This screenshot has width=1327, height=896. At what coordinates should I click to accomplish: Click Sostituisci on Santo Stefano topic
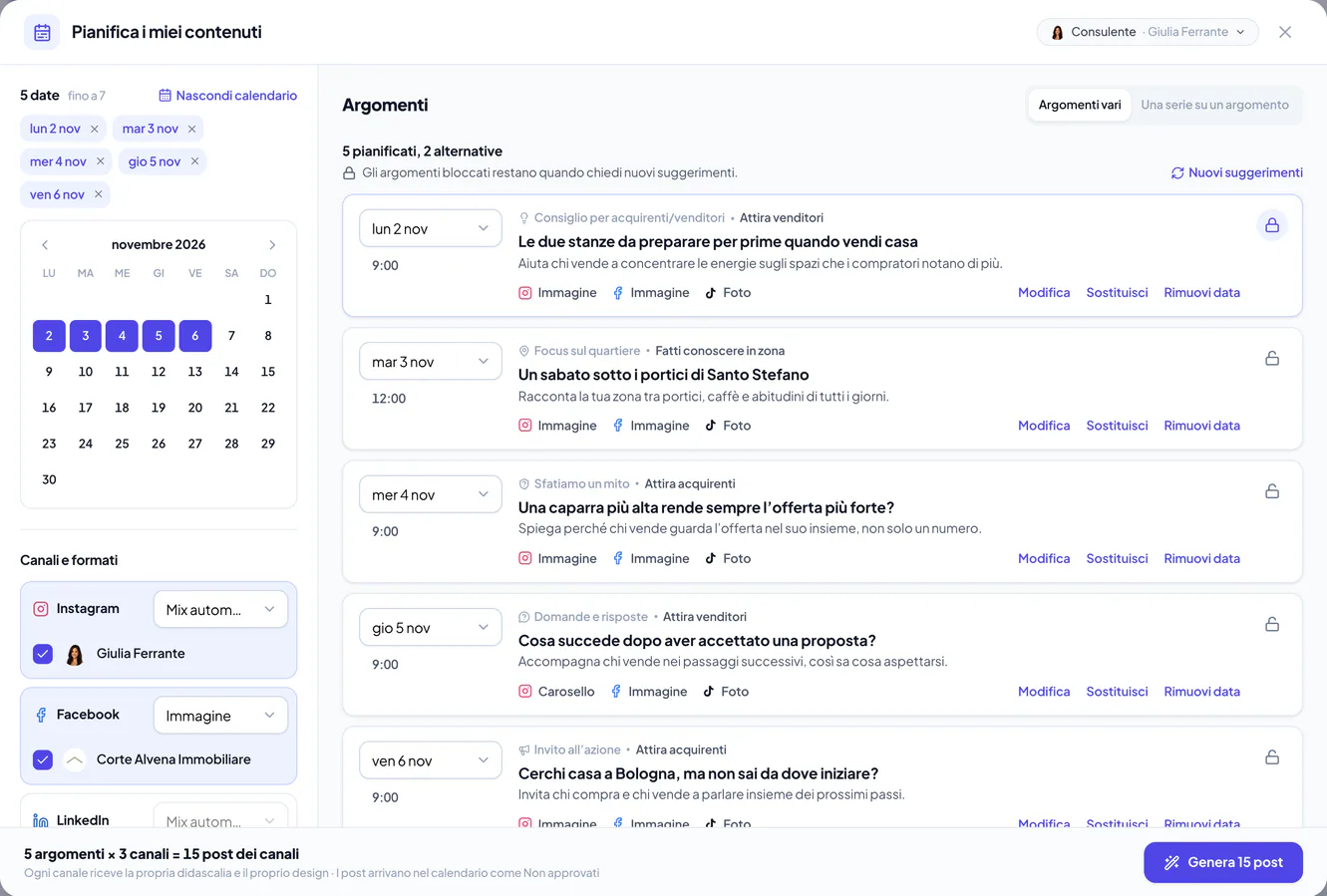[x=1117, y=426]
